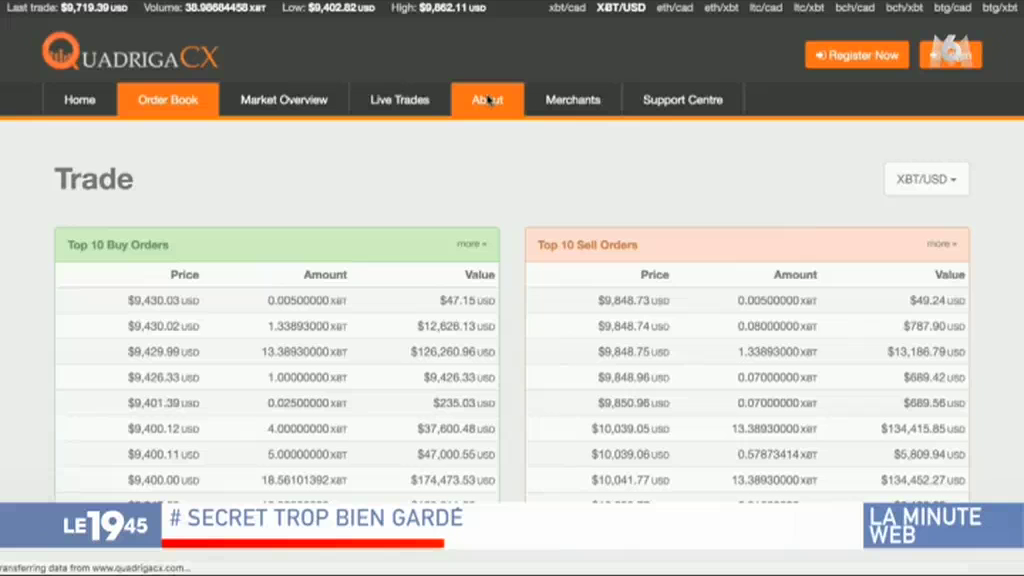The width and height of the screenshot is (1024, 576).
Task: Click the QuadrigaCX logo
Action: click(130, 52)
